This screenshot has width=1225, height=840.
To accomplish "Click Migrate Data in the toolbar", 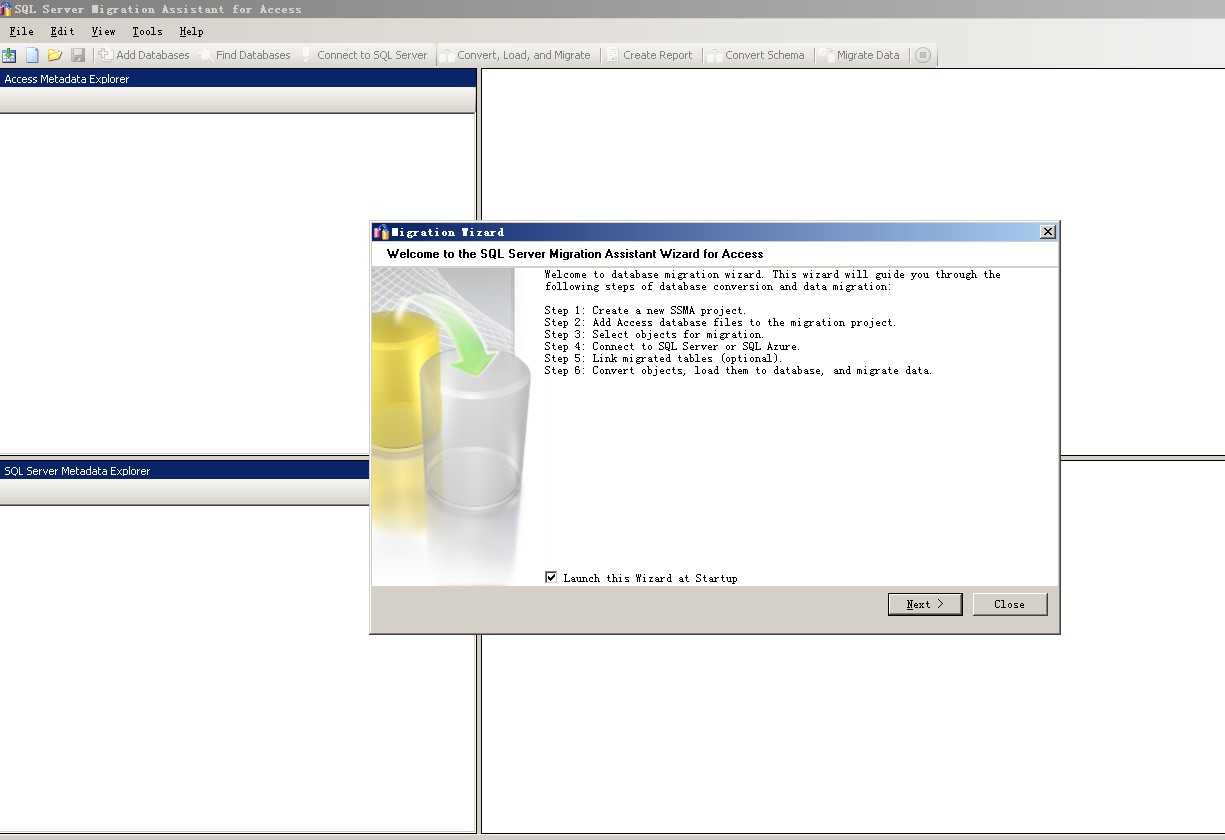I will 860,55.
